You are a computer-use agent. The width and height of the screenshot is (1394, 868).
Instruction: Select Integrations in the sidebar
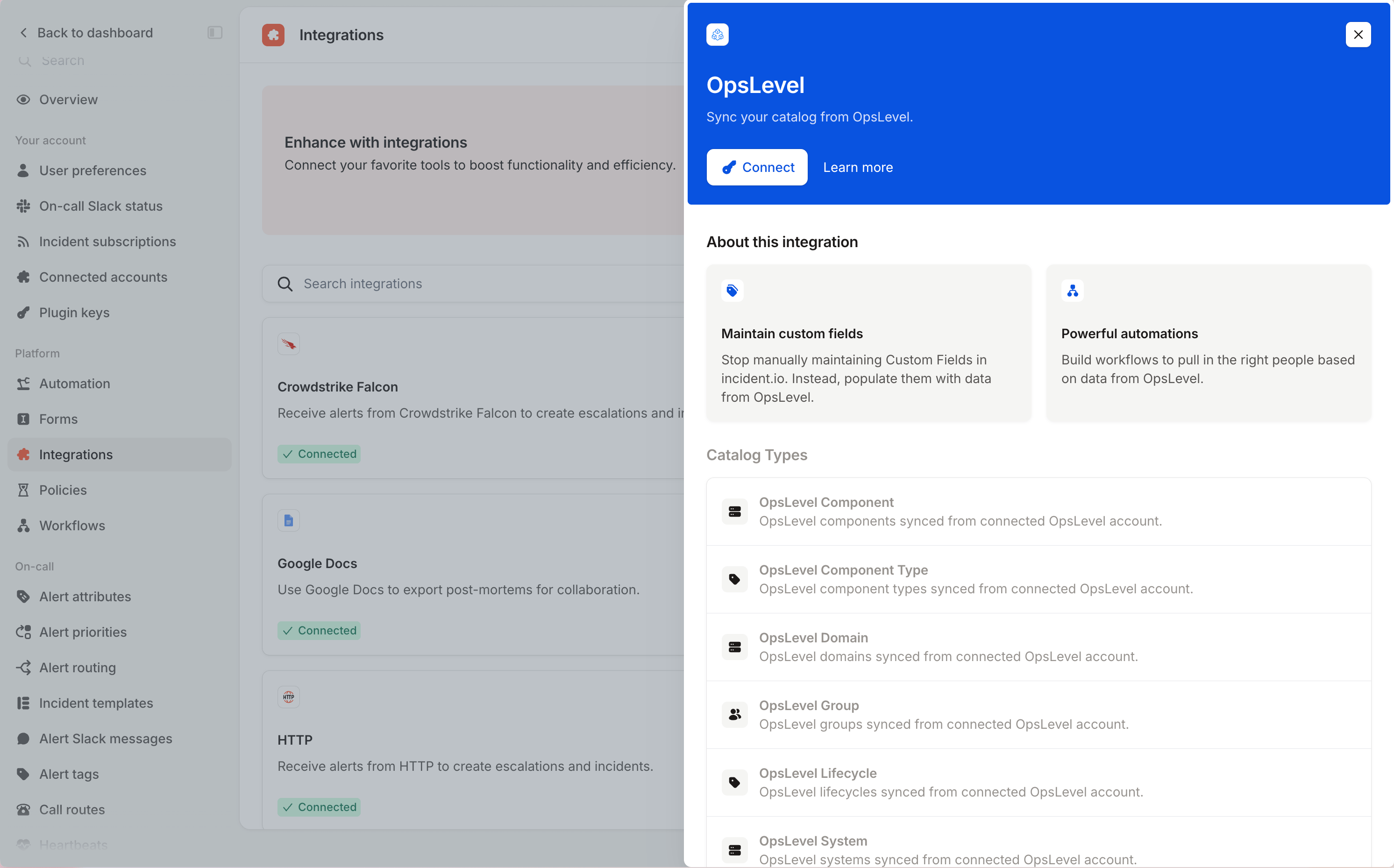pos(120,455)
